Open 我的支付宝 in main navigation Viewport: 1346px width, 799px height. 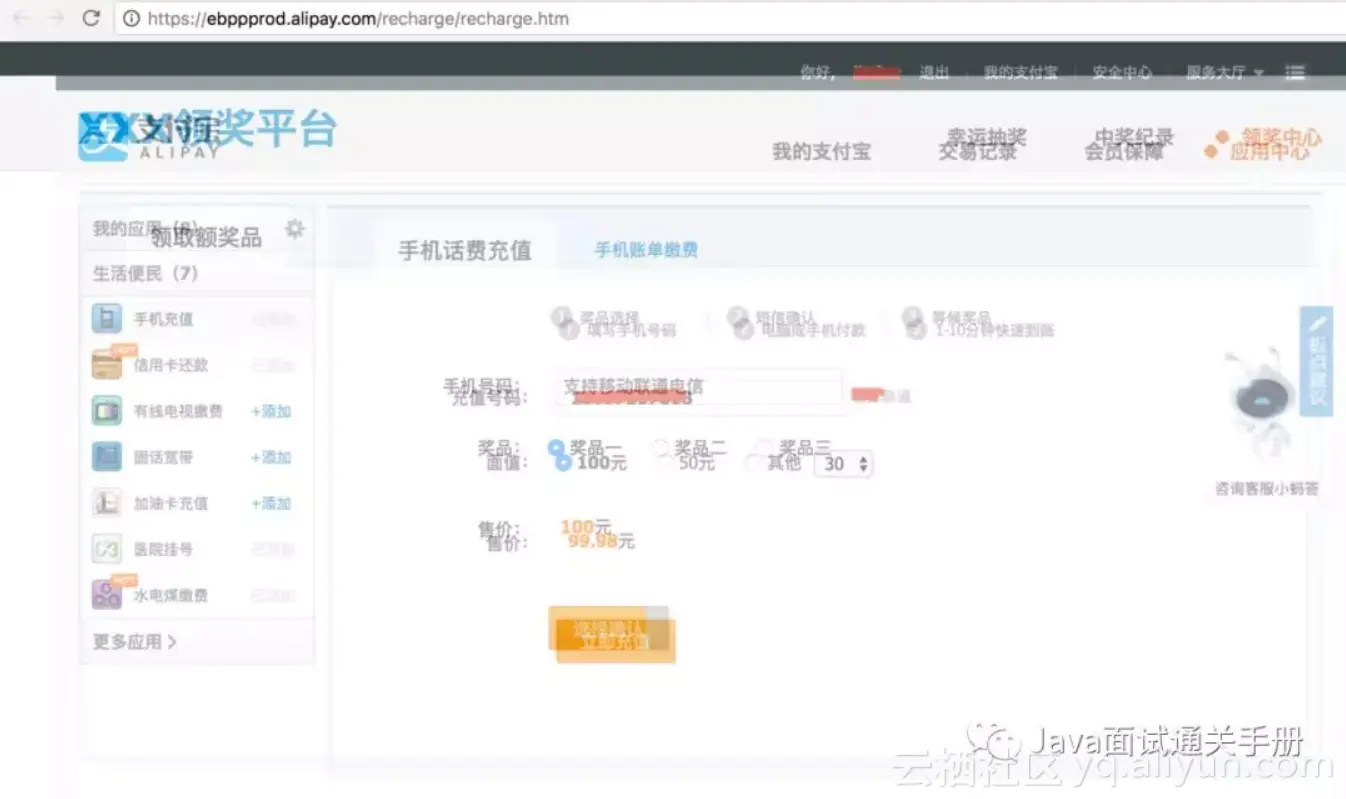(821, 152)
